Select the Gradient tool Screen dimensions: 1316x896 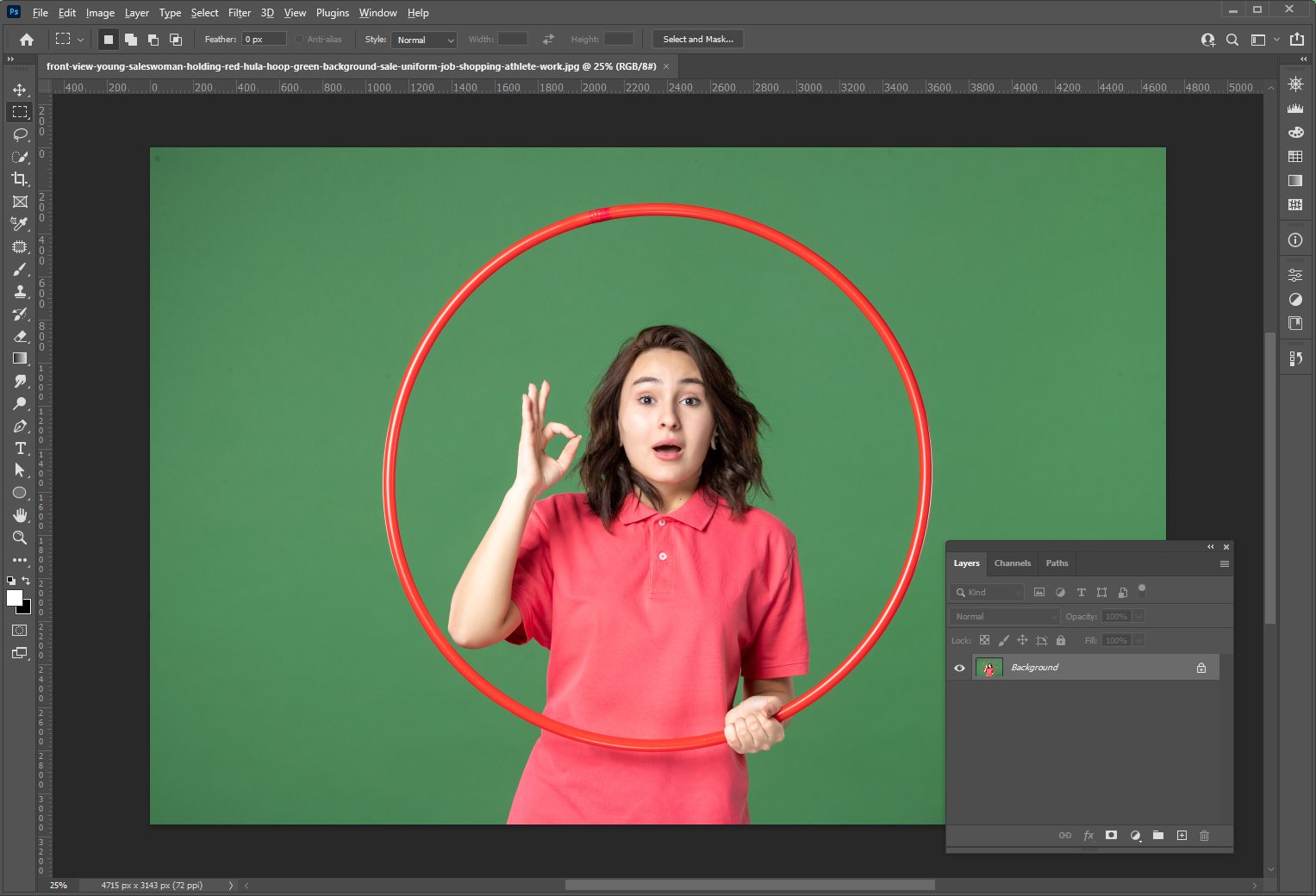tap(20, 358)
